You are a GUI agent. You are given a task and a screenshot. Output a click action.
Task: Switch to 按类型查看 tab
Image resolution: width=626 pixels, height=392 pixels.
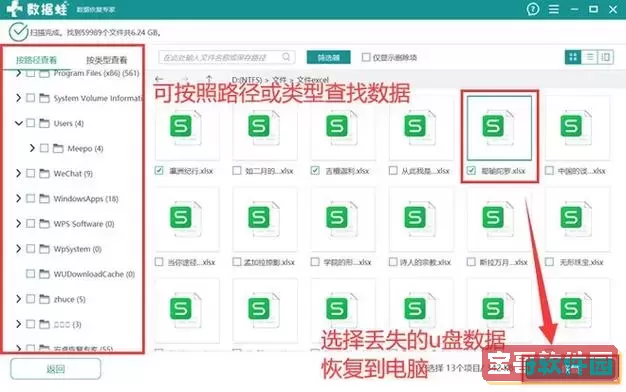click(x=107, y=60)
